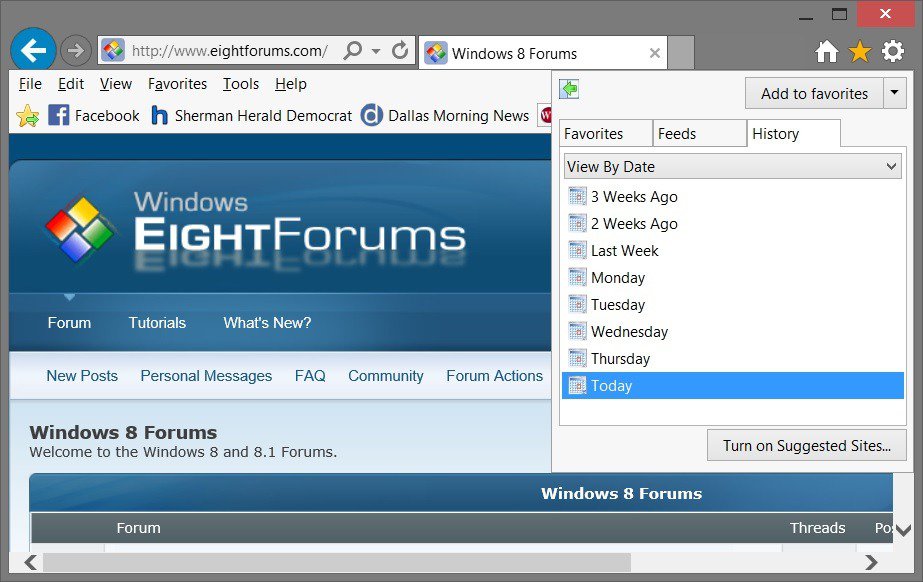Open the Help menu

[291, 84]
